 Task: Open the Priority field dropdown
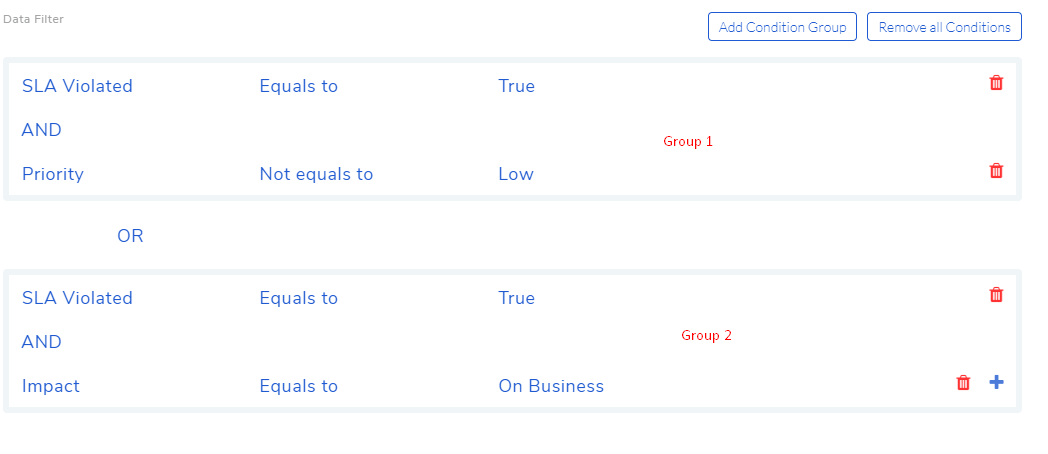click(x=53, y=174)
